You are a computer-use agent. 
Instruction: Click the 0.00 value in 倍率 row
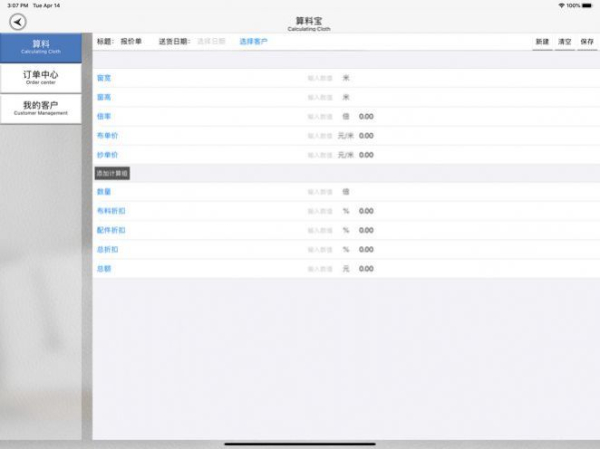point(366,116)
